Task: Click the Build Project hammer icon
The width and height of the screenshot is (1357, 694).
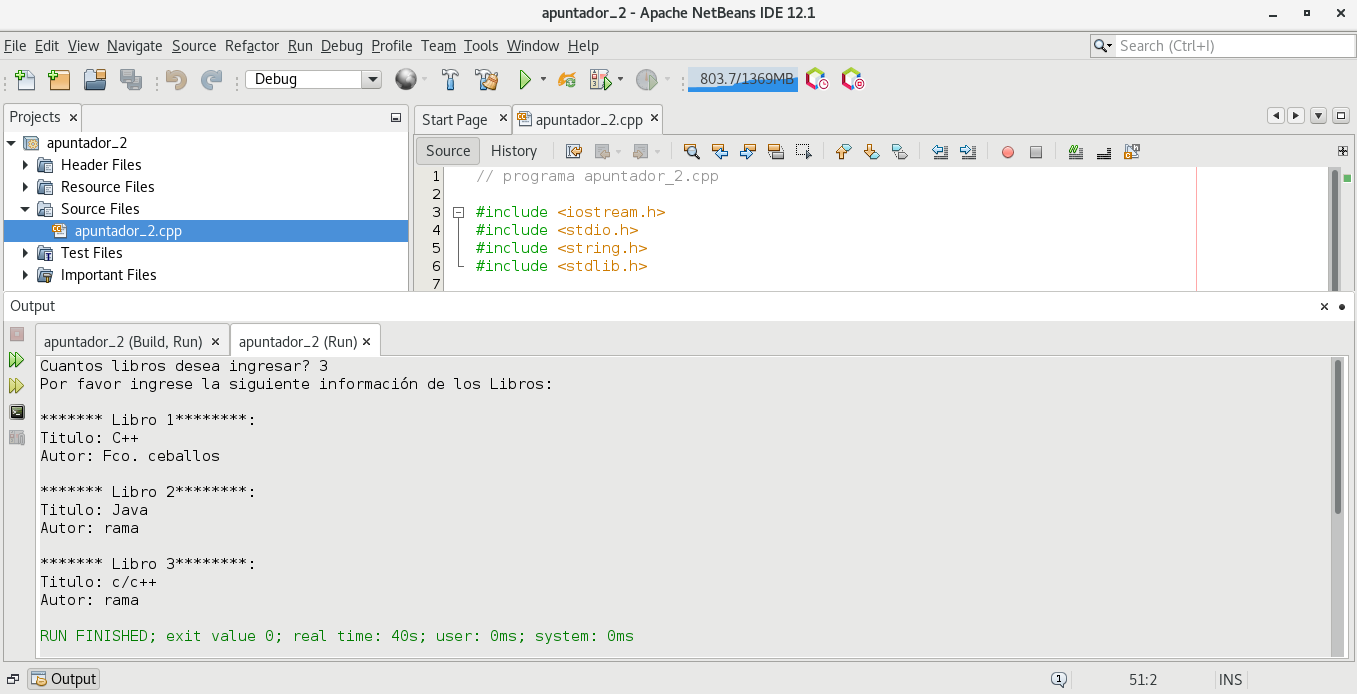Action: pyautogui.click(x=451, y=80)
